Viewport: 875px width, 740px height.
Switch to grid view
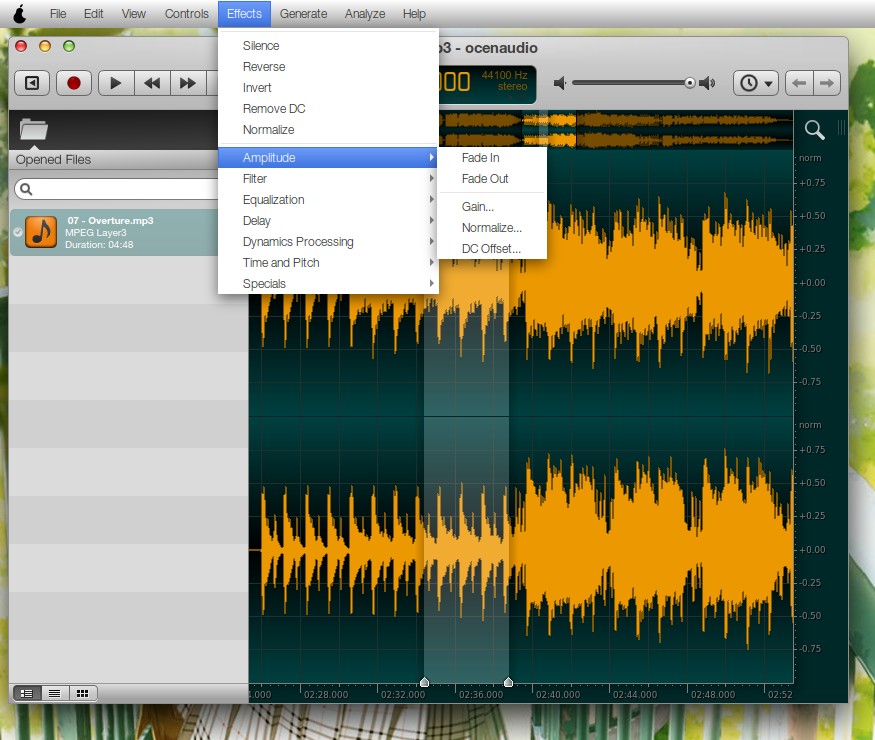(83, 693)
